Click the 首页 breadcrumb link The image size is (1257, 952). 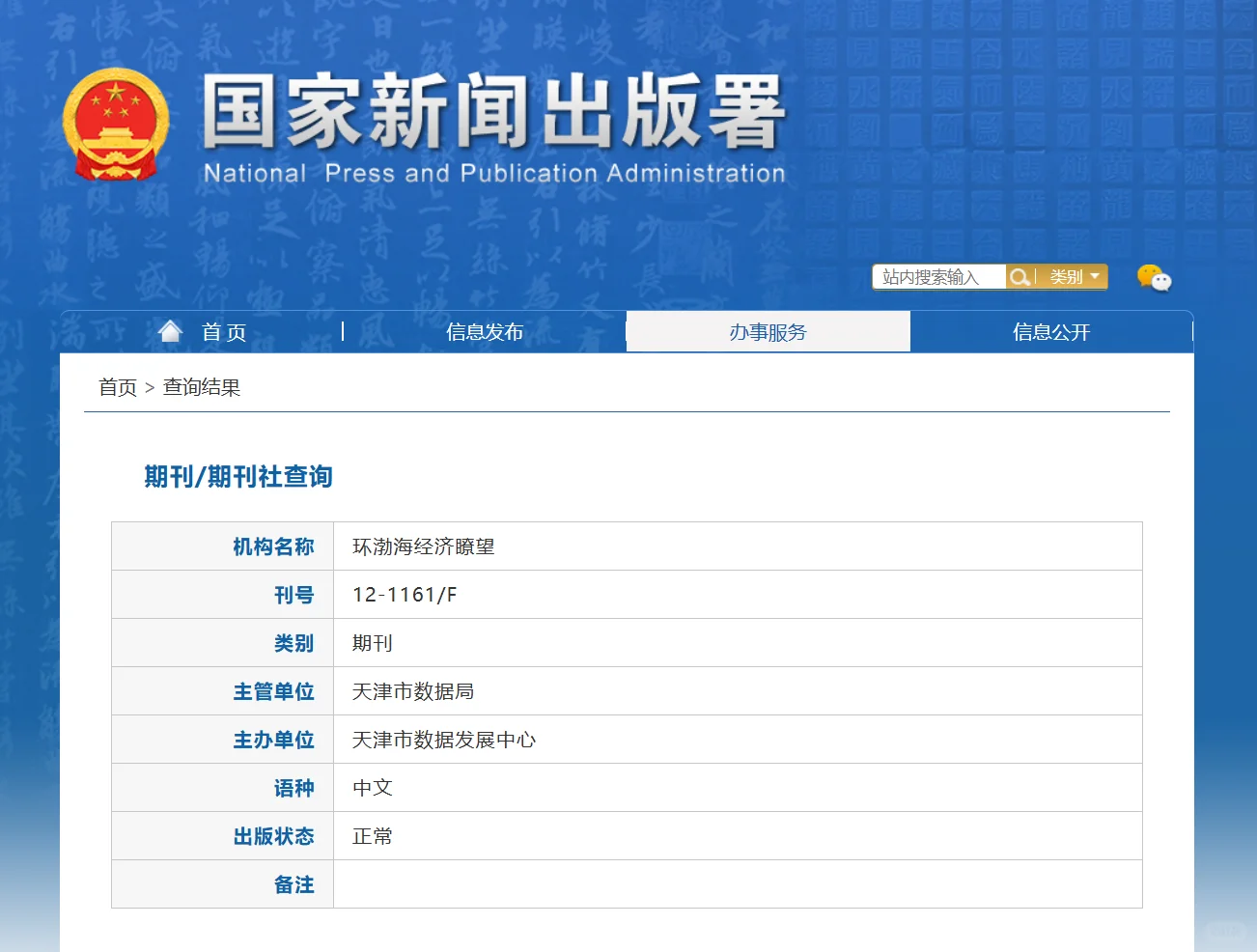pos(117,387)
